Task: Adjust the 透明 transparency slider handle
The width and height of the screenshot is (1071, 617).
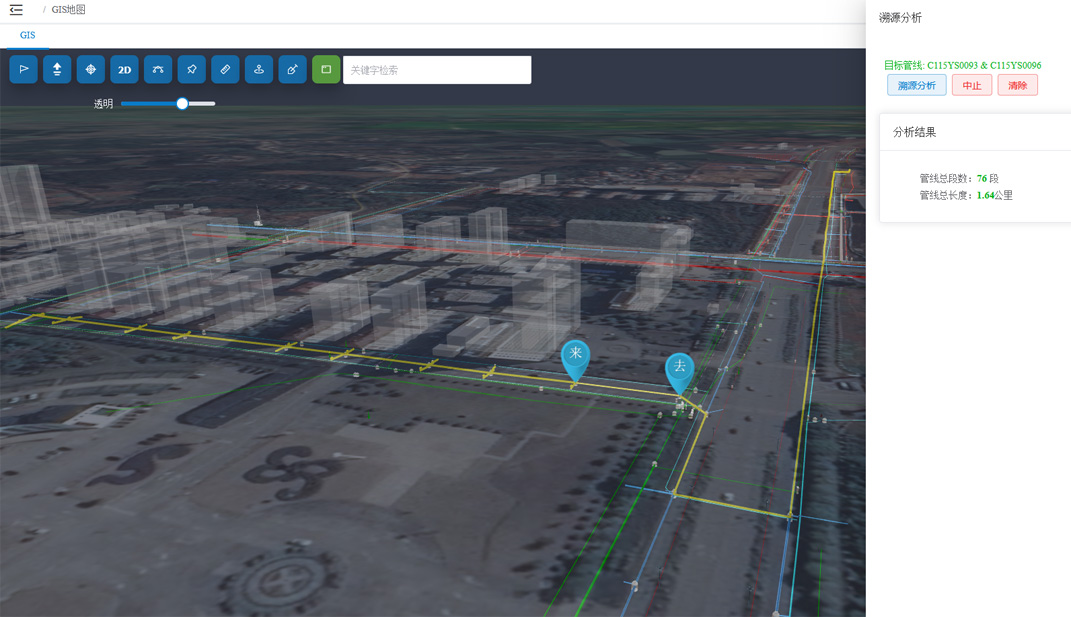Action: tap(182, 103)
